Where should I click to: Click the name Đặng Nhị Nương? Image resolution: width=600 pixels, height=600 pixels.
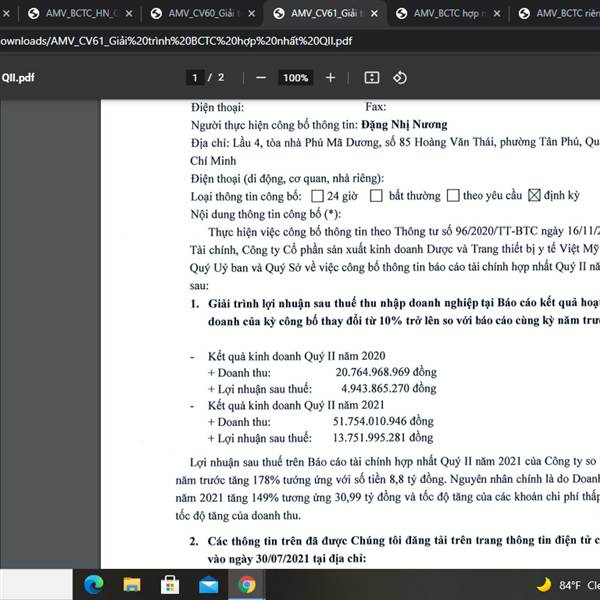(404, 125)
